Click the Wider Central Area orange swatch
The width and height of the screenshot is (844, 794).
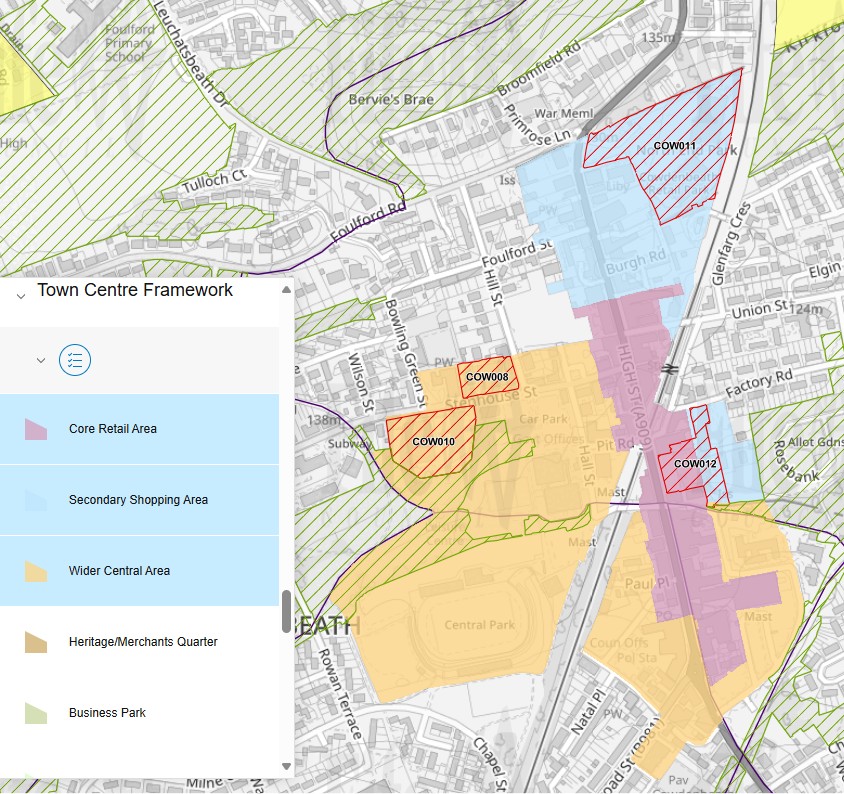(x=35, y=571)
